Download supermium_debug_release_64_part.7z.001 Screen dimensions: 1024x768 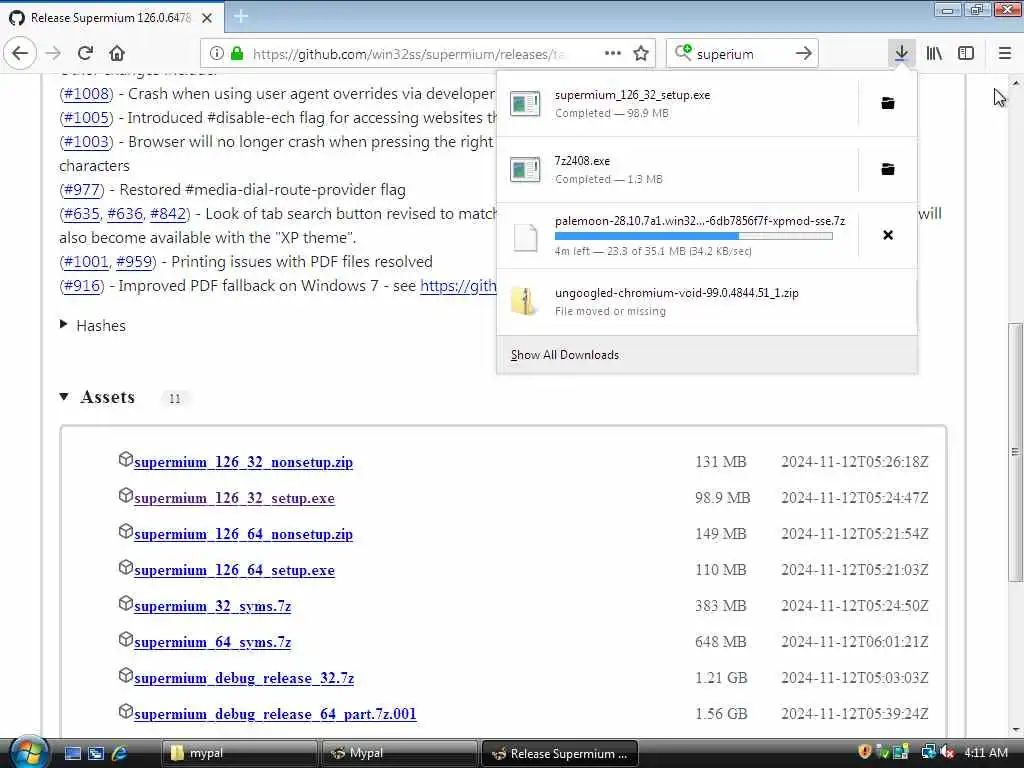(x=275, y=714)
